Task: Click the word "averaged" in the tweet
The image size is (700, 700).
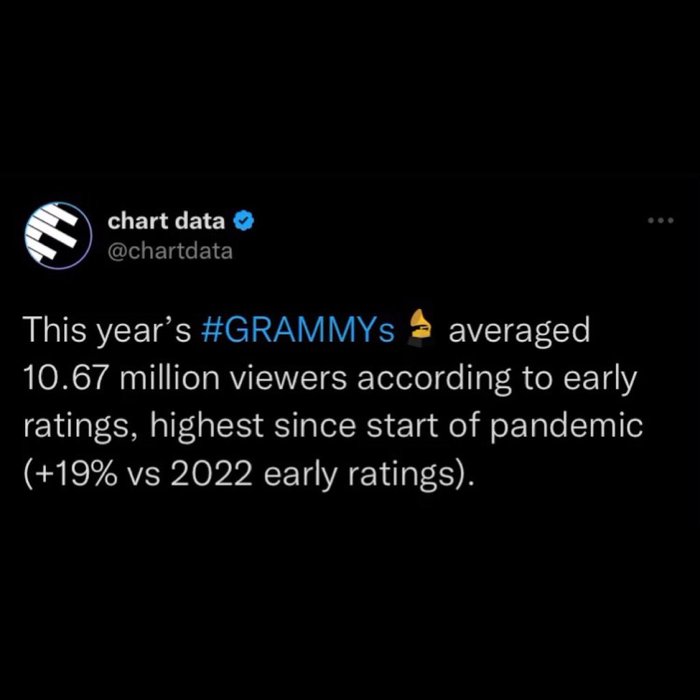Action: tap(519, 331)
